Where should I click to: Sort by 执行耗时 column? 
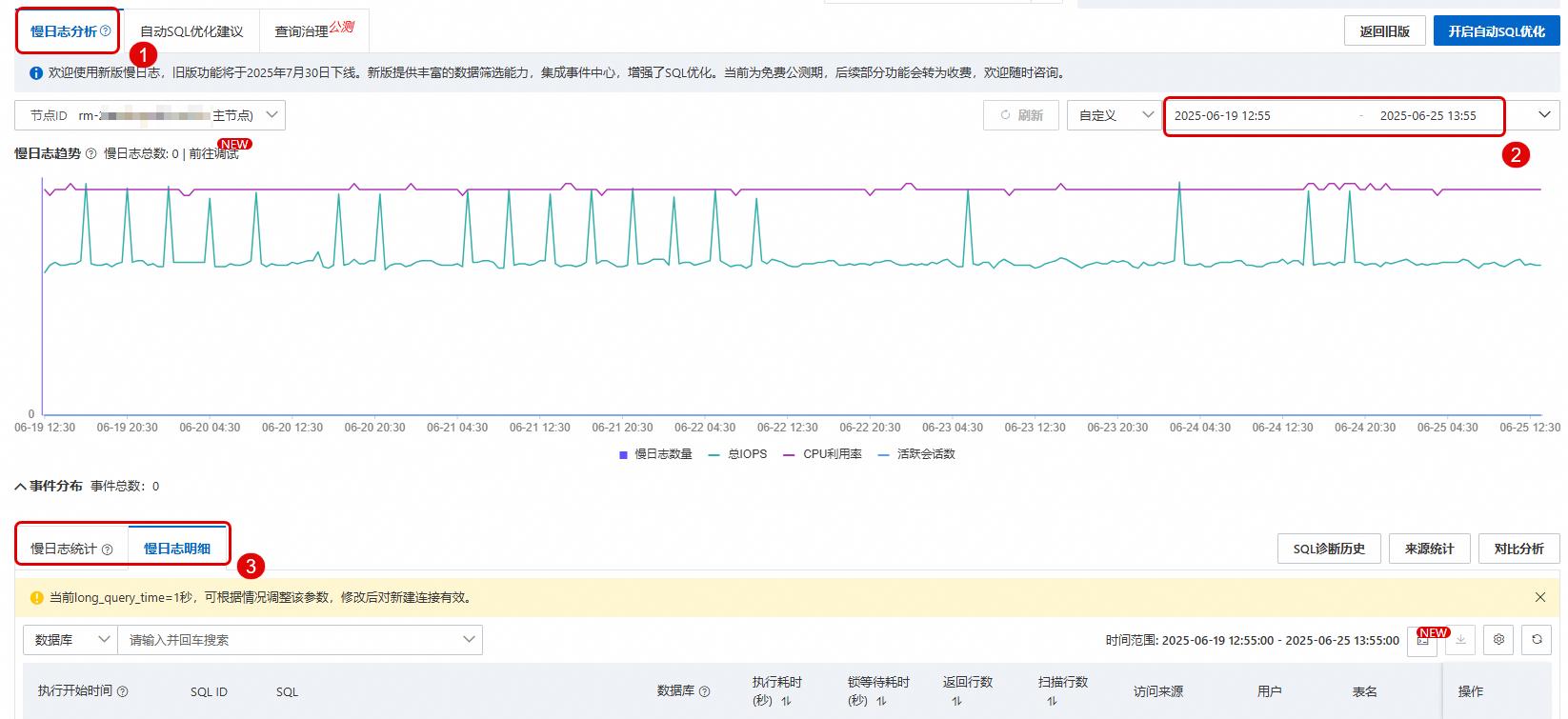coord(787,701)
